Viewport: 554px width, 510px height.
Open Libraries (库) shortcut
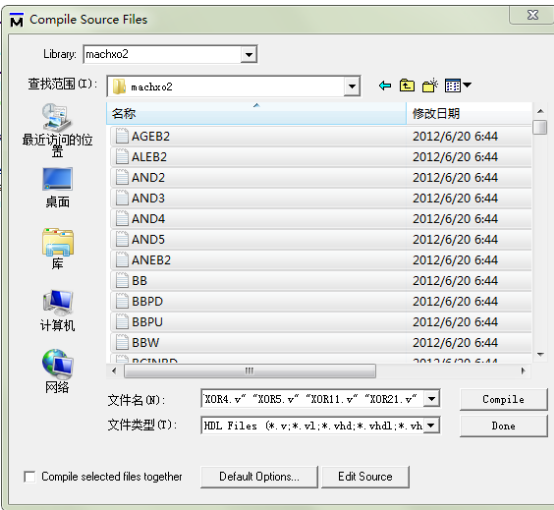pyautogui.click(x=58, y=249)
